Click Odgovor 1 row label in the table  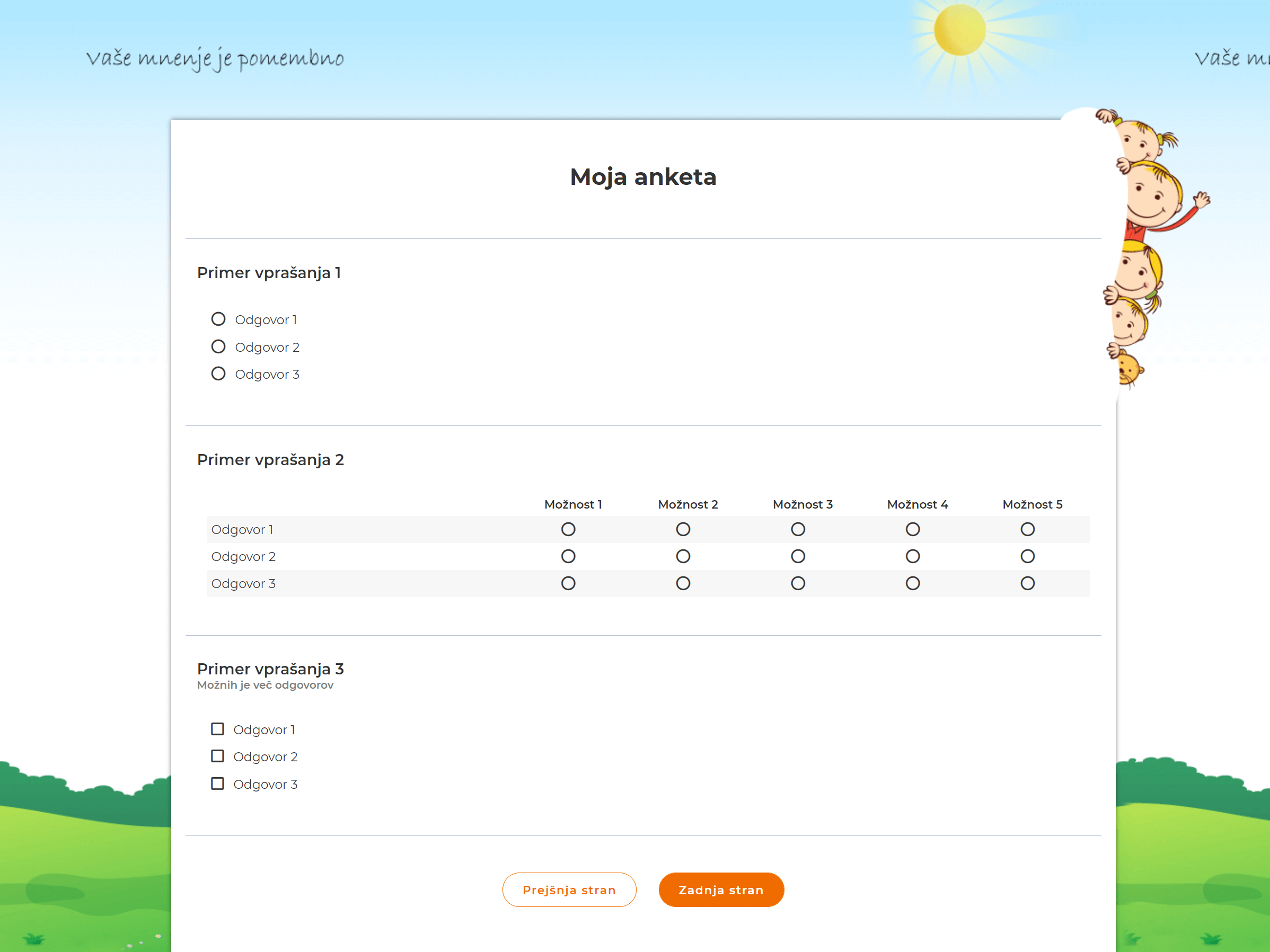tap(242, 529)
